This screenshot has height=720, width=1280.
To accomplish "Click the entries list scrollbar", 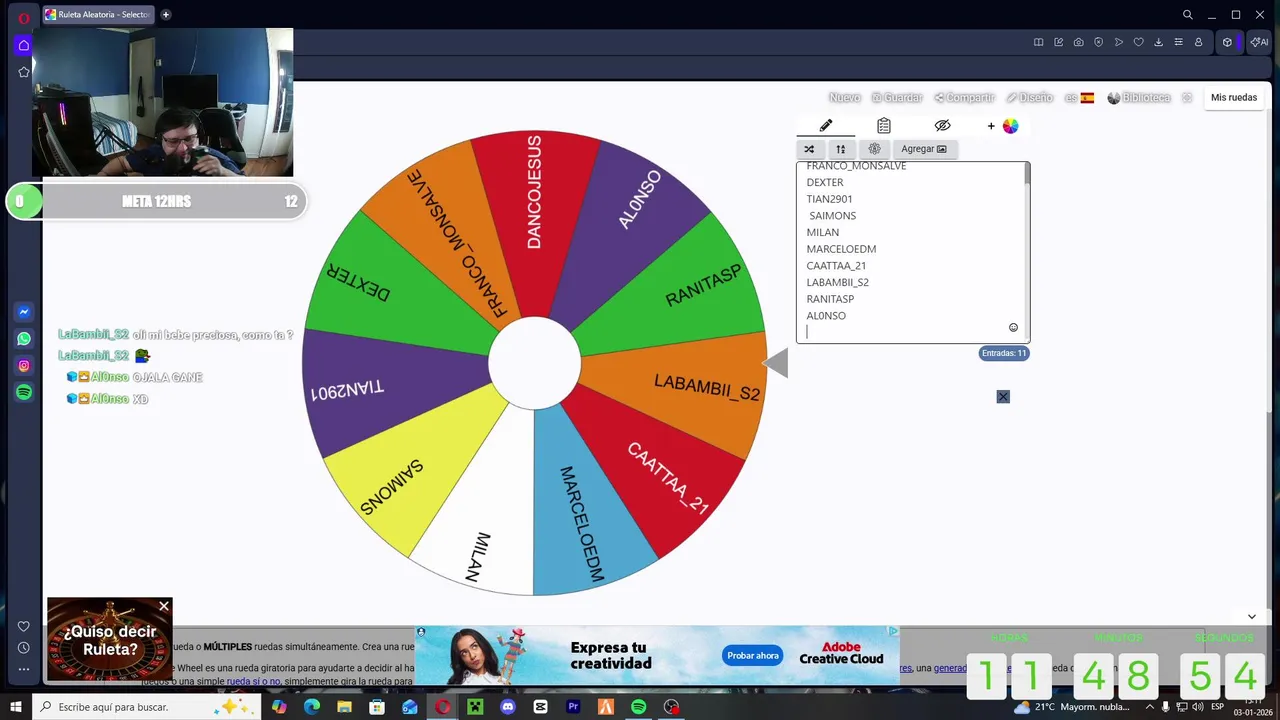I will coord(1027,175).
